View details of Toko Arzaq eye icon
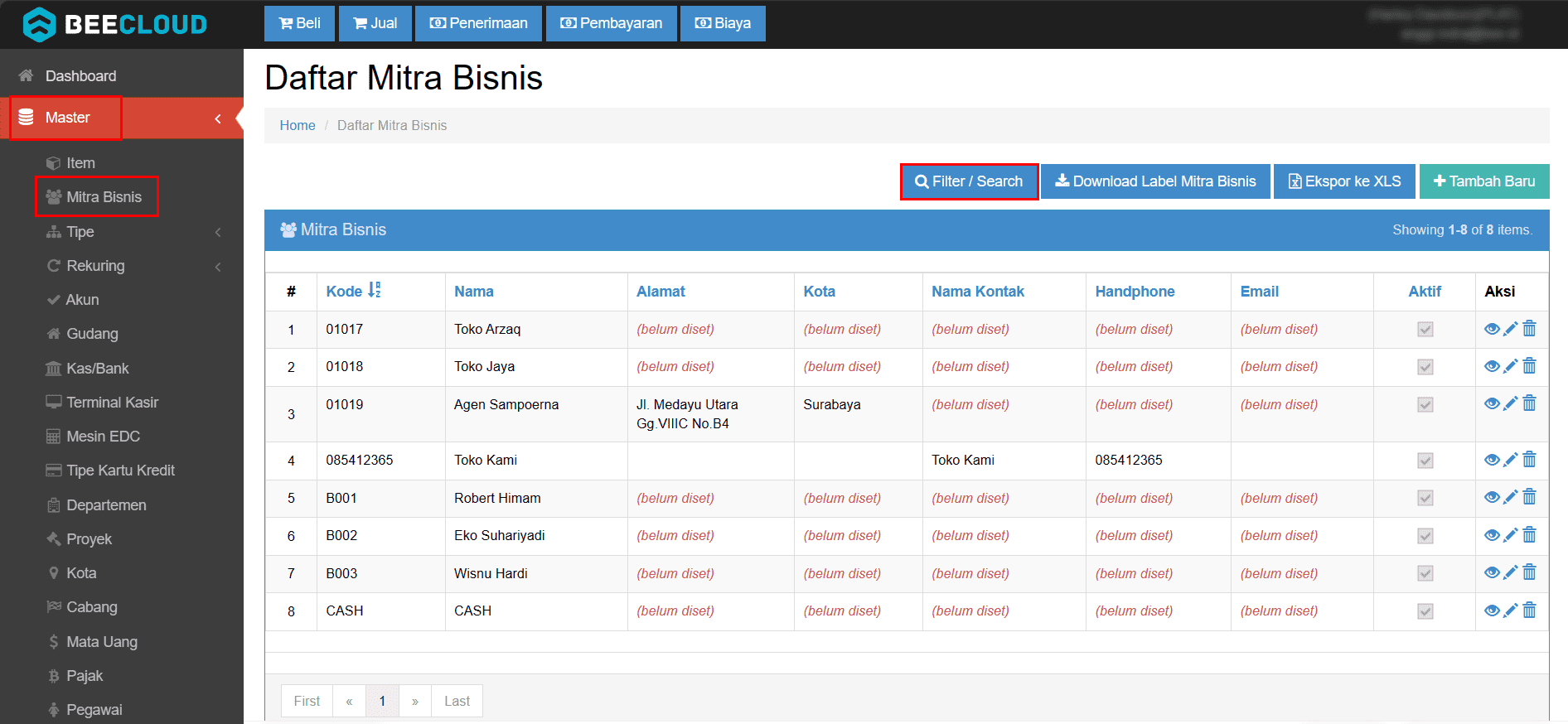This screenshot has height=724, width=1568. pos(1492,329)
